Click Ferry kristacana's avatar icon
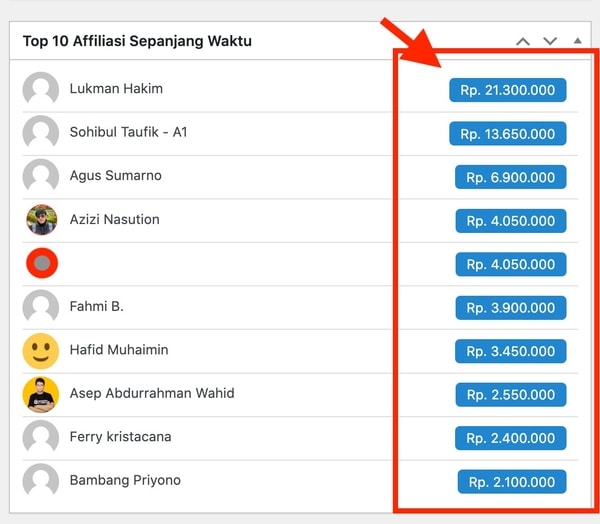 [41, 438]
